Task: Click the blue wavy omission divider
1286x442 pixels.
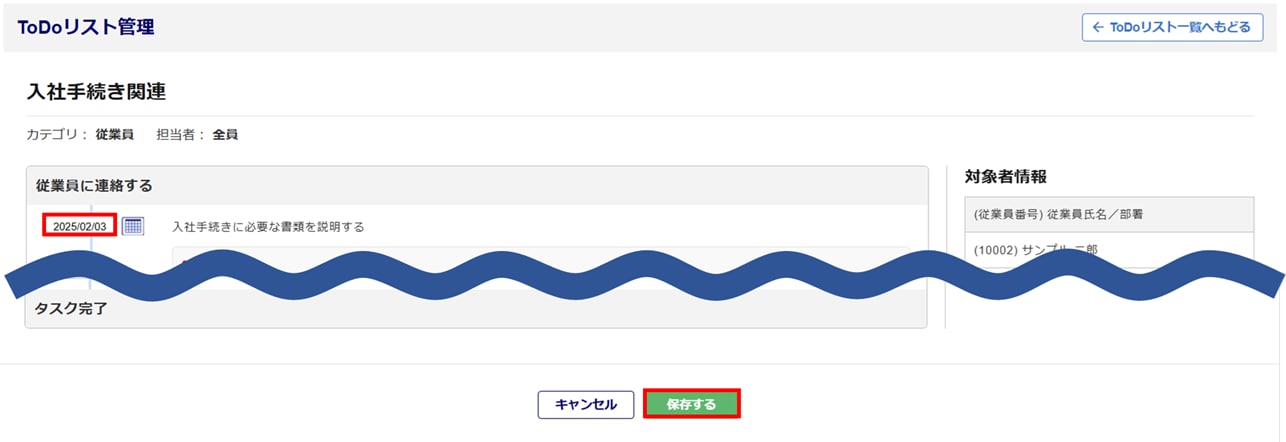Action: pyautogui.click(x=640, y=279)
